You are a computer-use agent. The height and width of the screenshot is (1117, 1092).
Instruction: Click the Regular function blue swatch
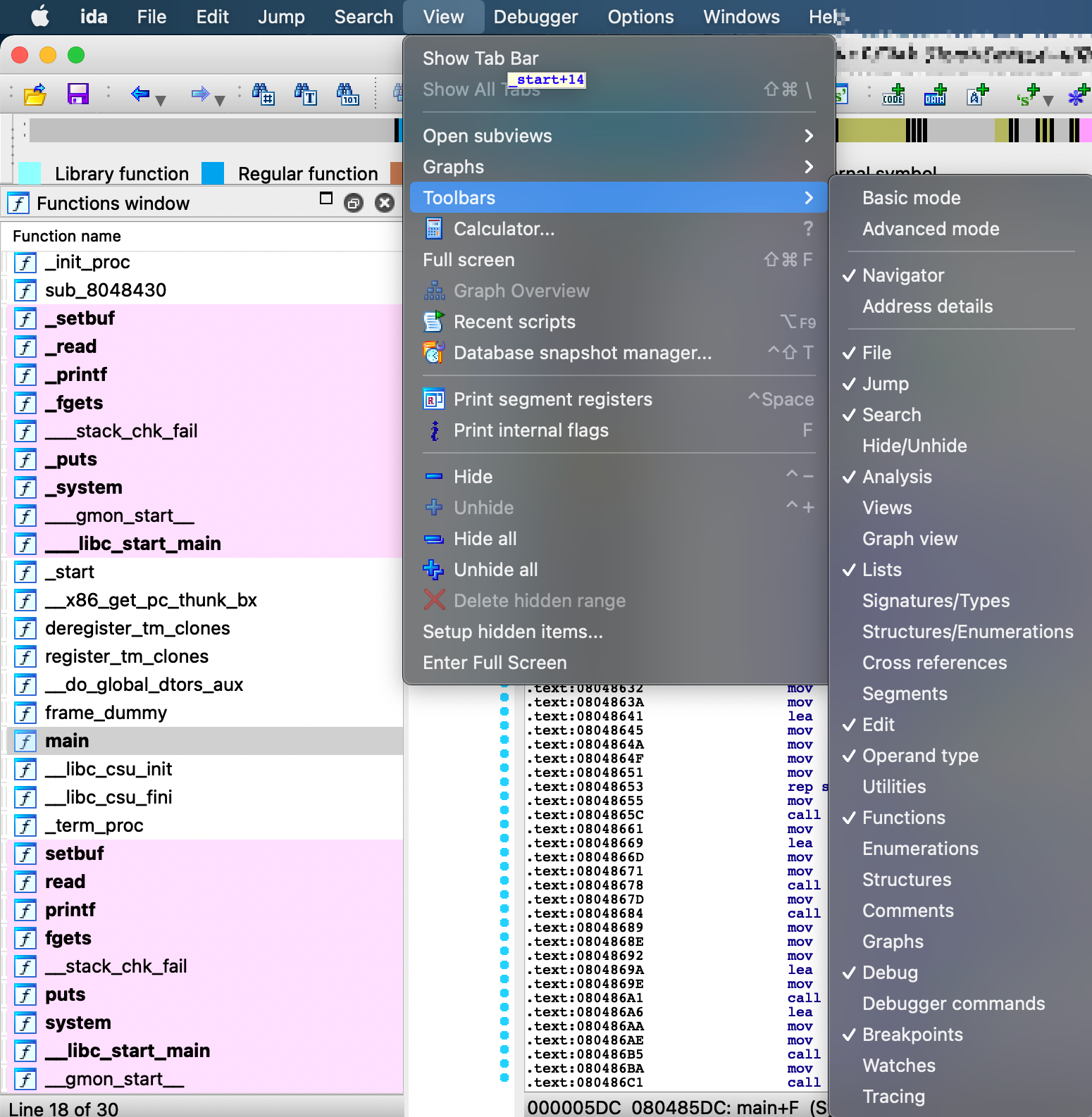[x=213, y=173]
